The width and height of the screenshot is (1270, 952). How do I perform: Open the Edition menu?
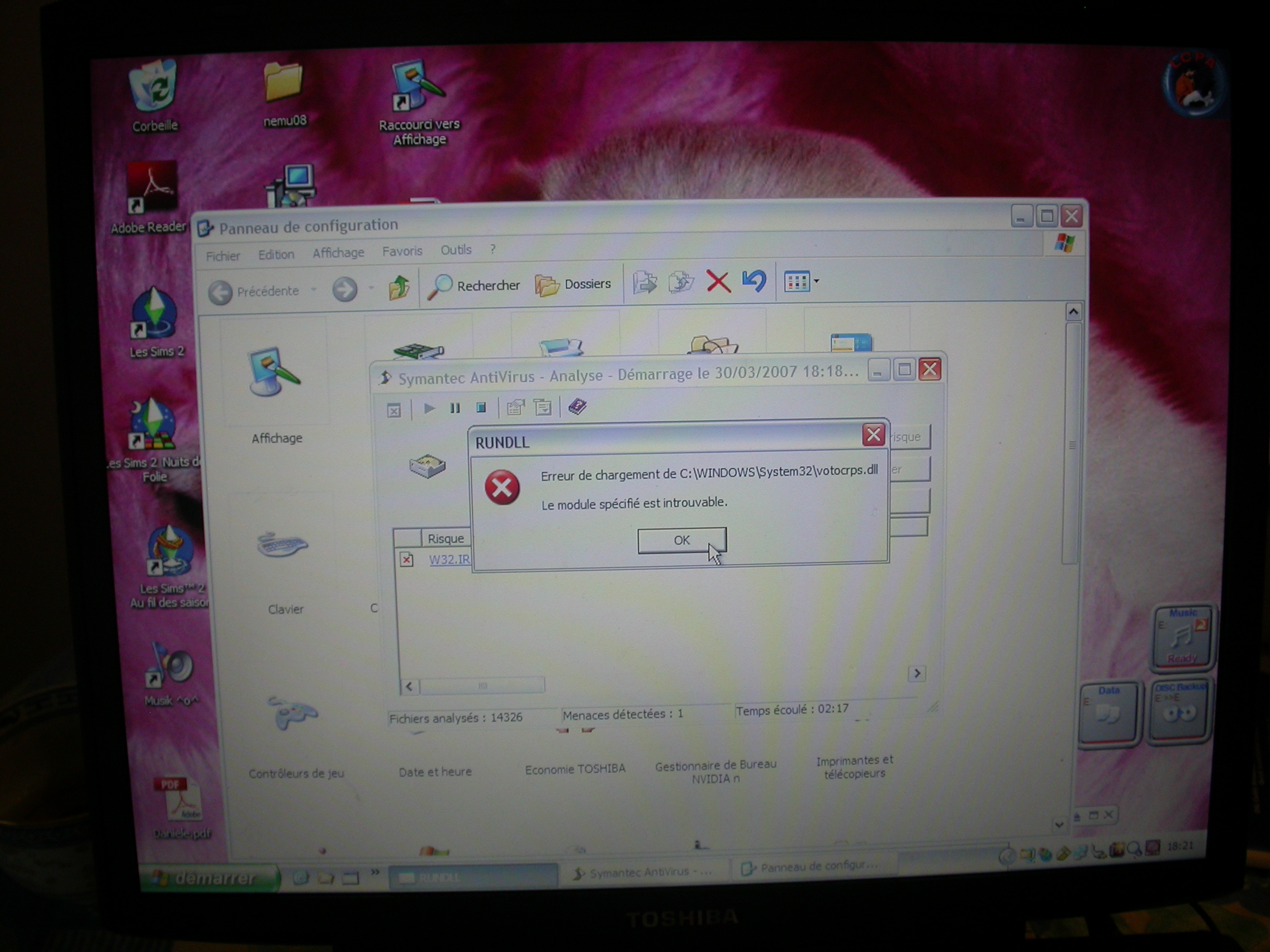276,254
